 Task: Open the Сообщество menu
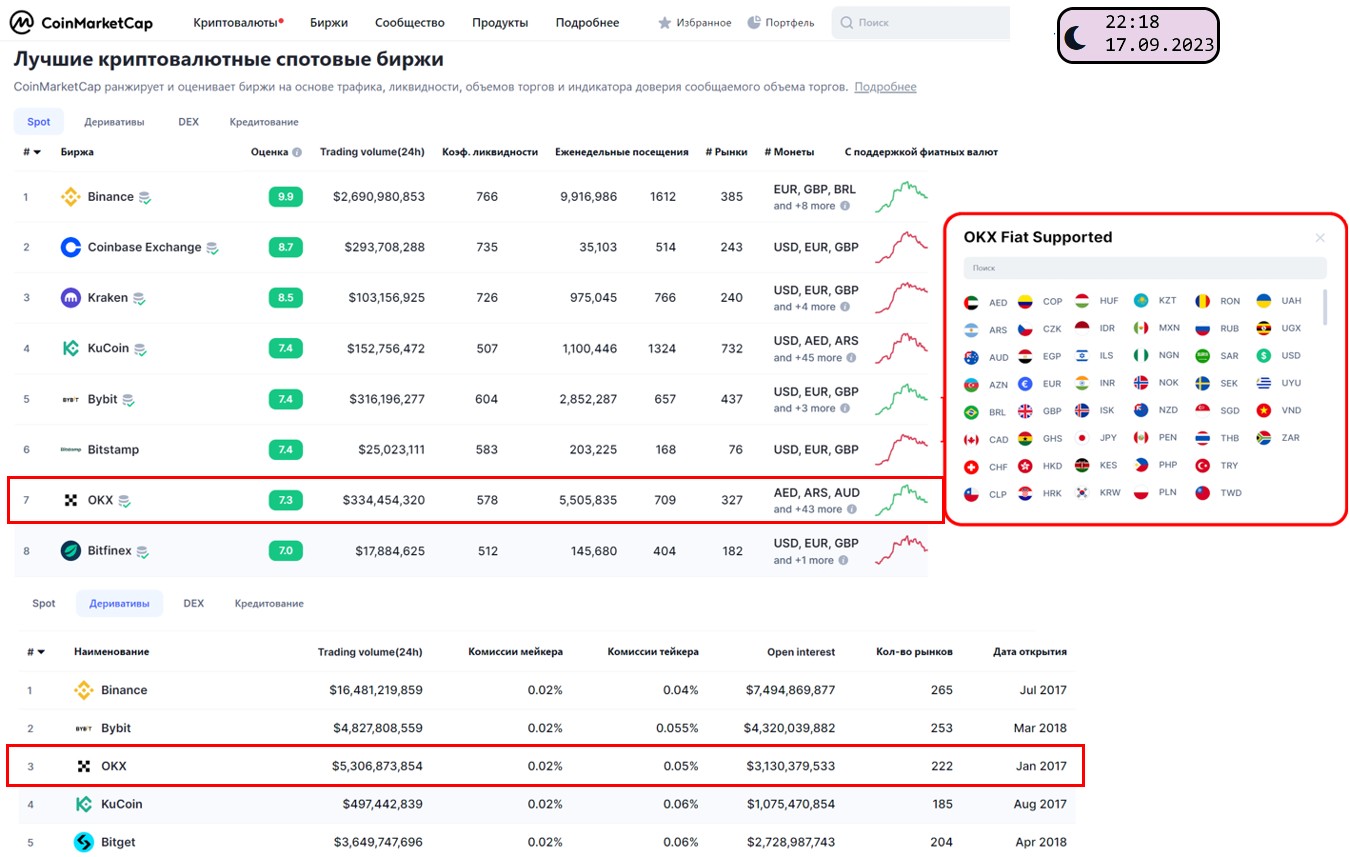click(x=410, y=22)
